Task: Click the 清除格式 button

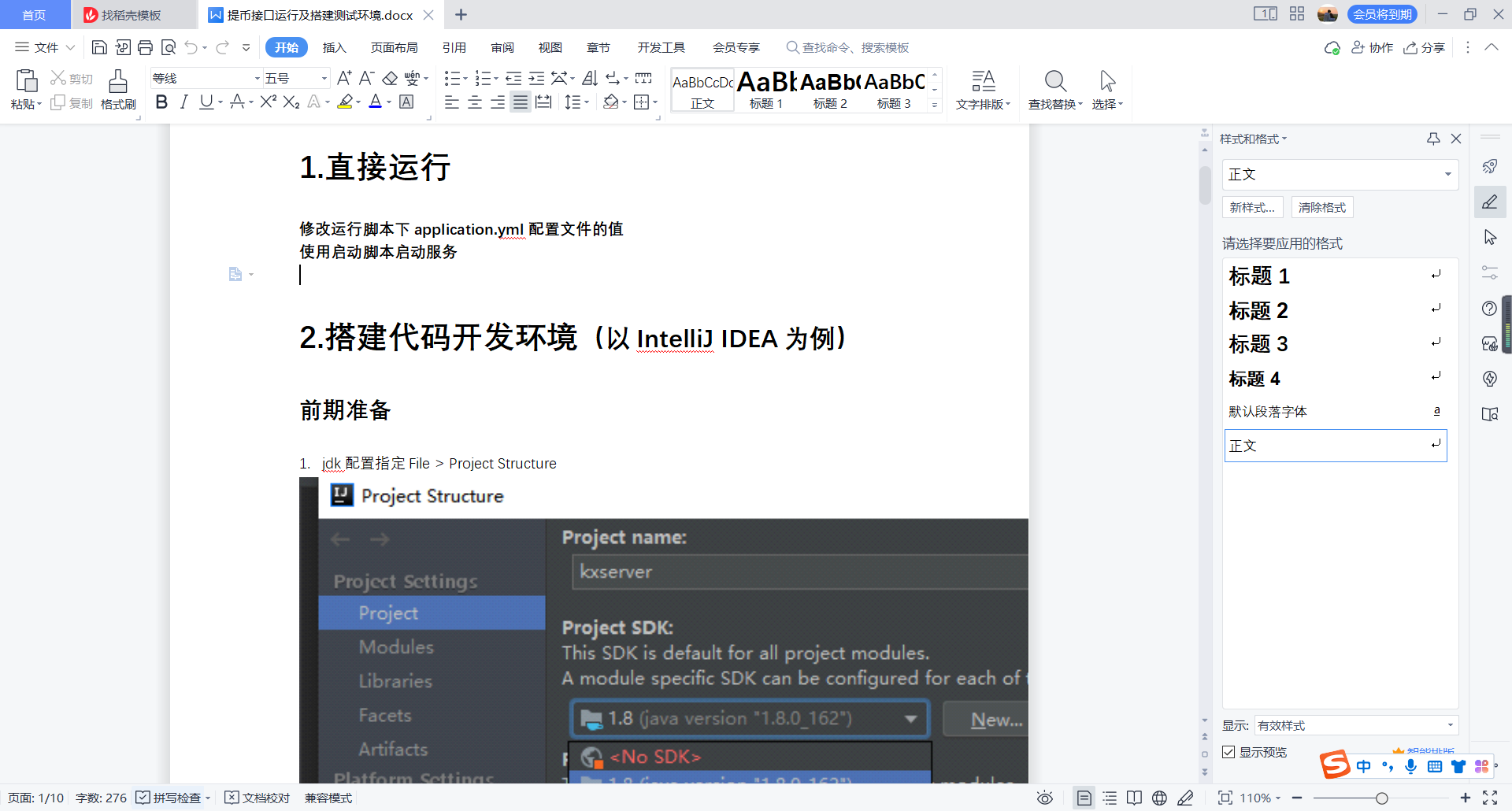Action: click(x=1321, y=207)
